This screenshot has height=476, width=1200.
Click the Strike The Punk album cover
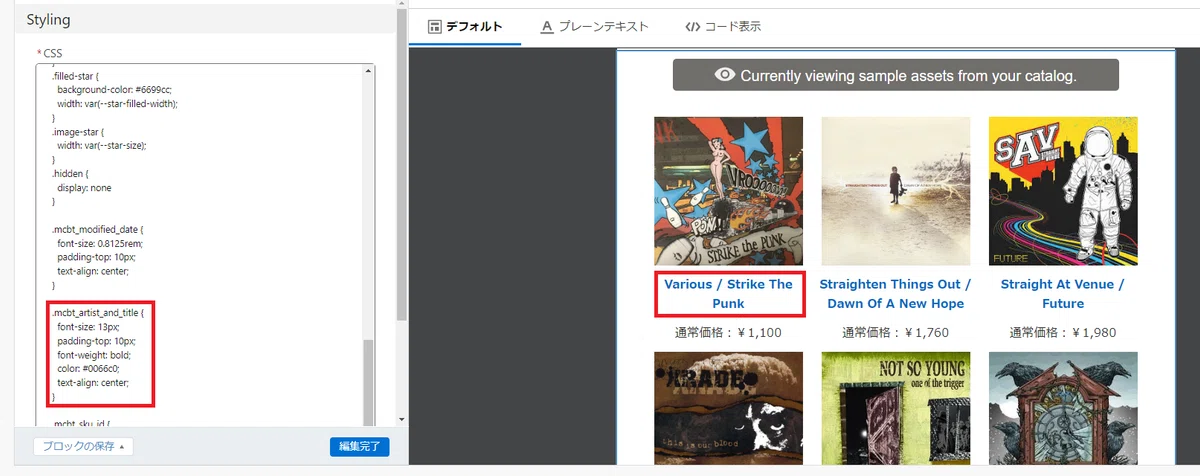[728, 191]
